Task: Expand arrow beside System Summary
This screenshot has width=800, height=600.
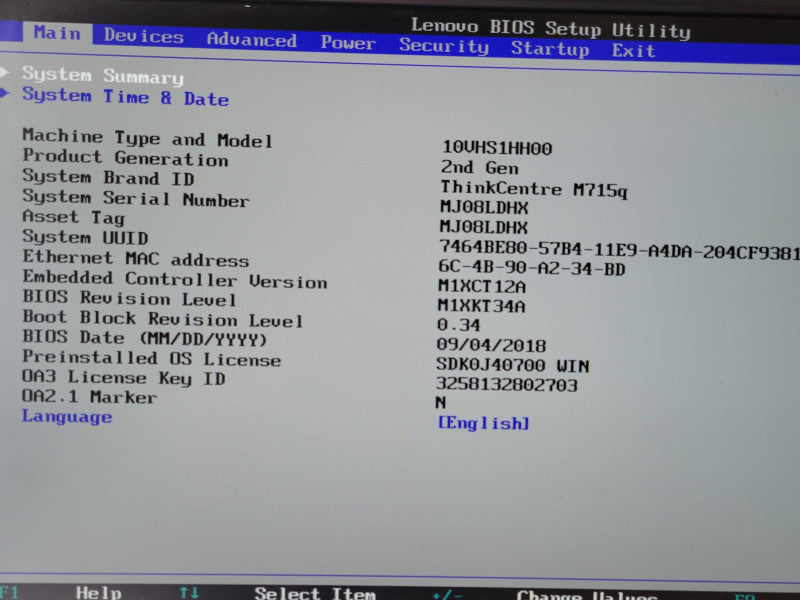Action: coord(5,72)
